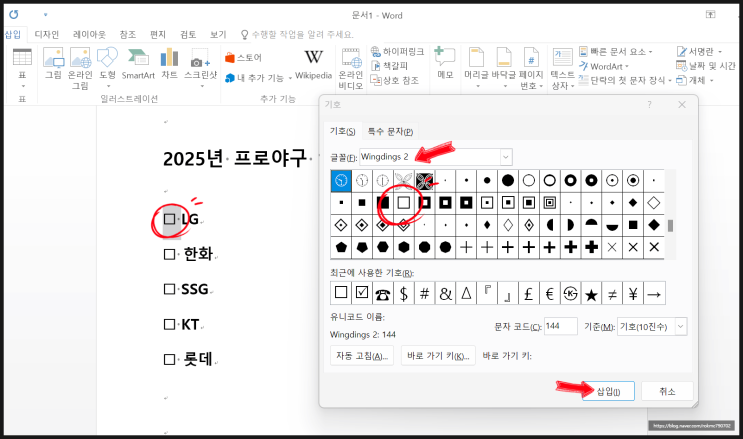
Task: Open Shortcut Key (바로 가기 키) settings
Action: click(x=438, y=356)
